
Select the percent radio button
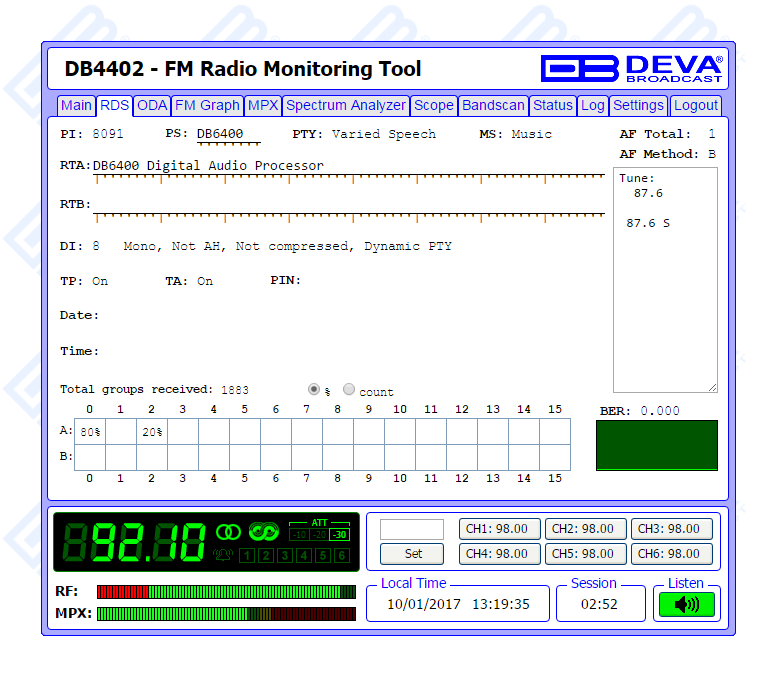(315, 390)
